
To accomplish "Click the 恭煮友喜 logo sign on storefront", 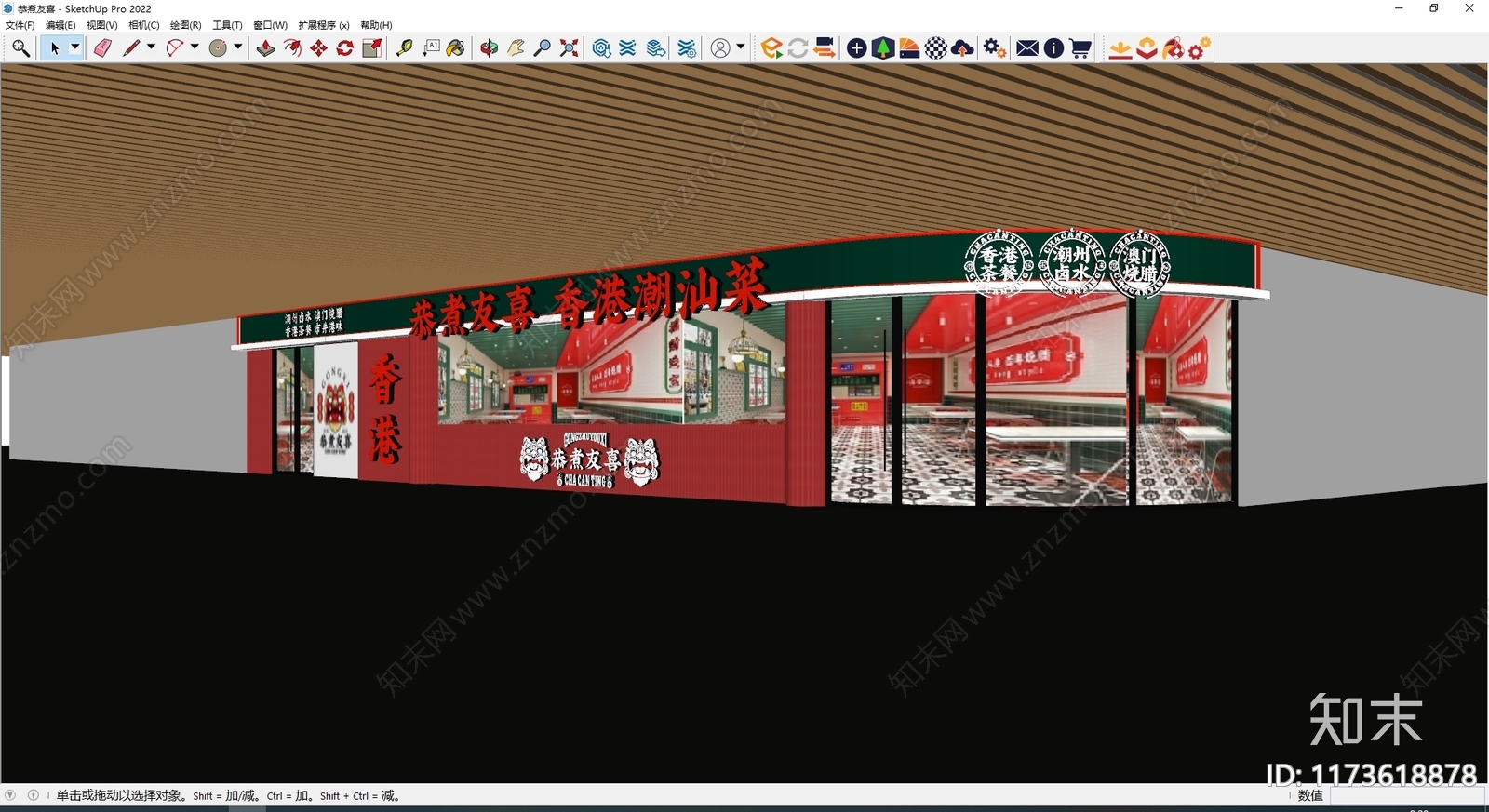I will (590, 459).
